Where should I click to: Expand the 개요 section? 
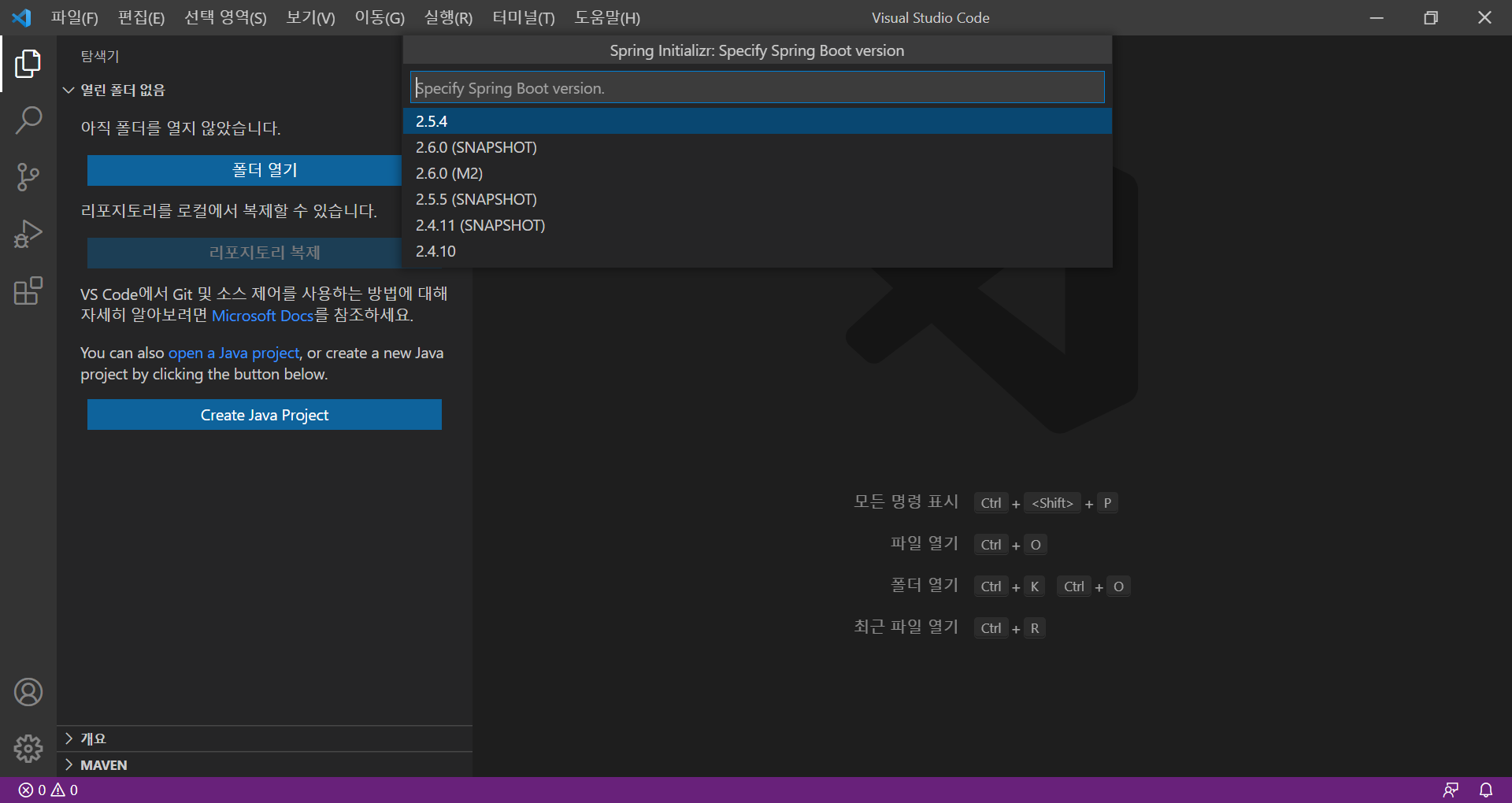click(265, 738)
